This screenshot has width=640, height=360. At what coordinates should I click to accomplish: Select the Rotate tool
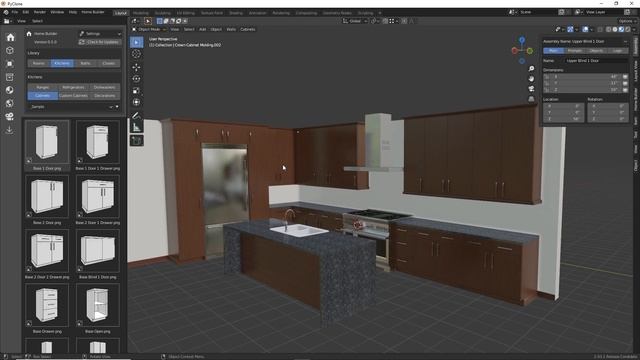coord(136,78)
